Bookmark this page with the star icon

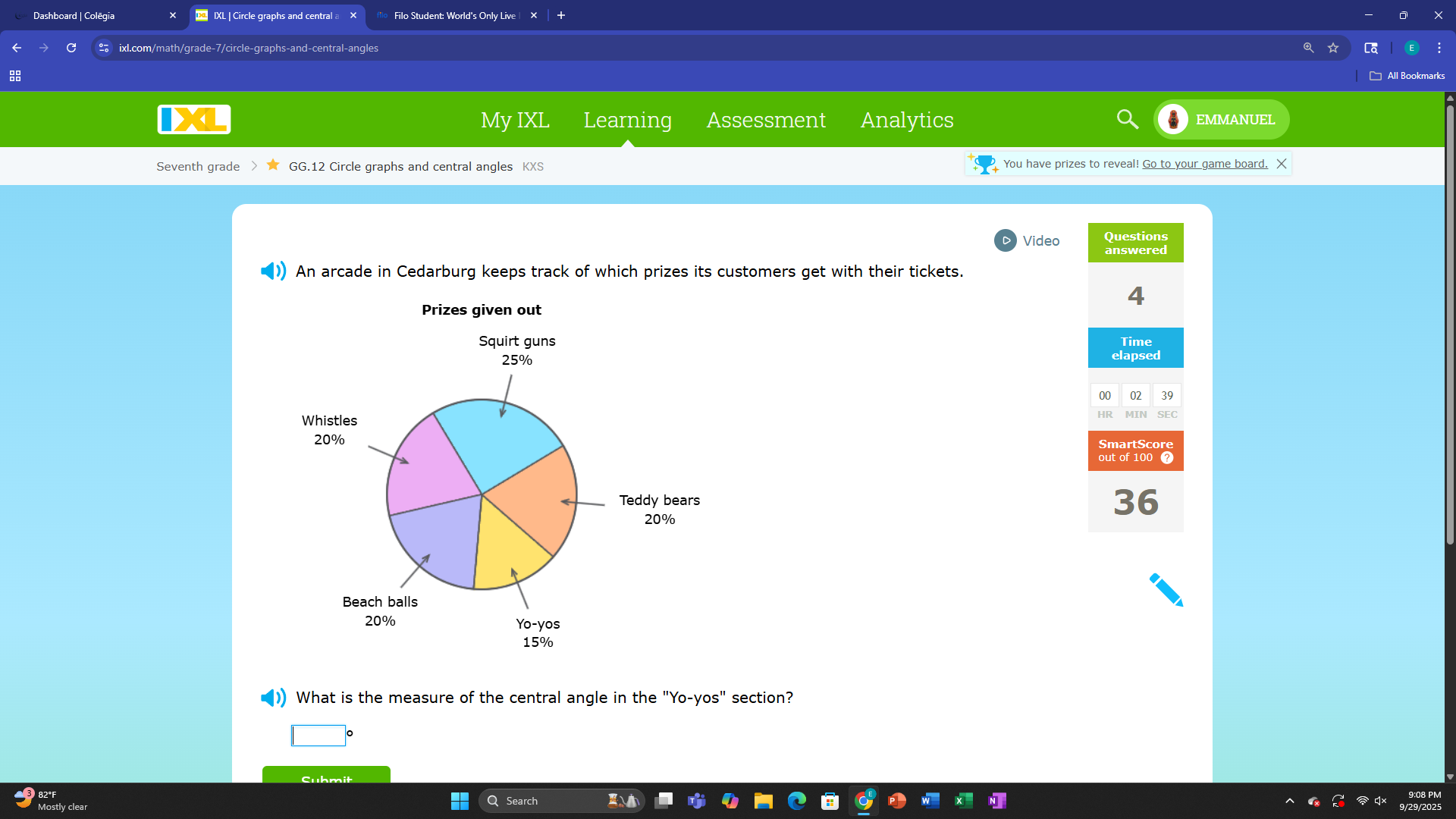[1333, 48]
